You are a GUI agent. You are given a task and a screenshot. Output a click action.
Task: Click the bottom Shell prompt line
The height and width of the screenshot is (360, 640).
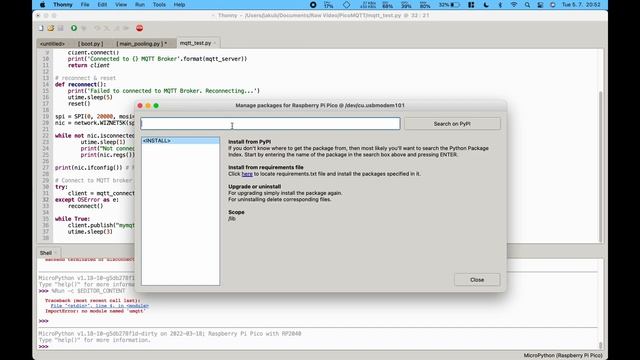point(43,347)
